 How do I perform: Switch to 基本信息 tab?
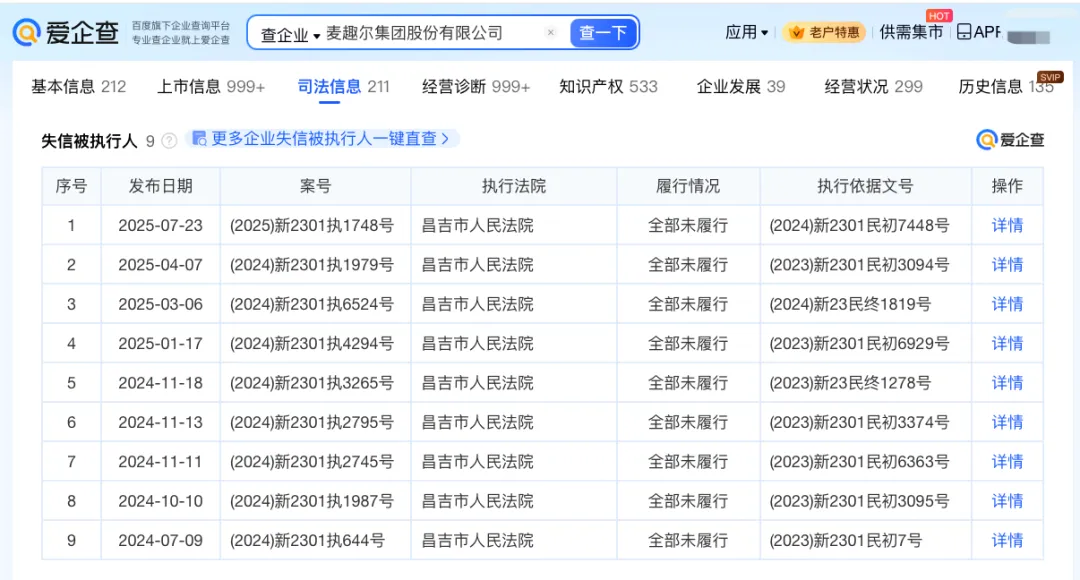coord(79,87)
